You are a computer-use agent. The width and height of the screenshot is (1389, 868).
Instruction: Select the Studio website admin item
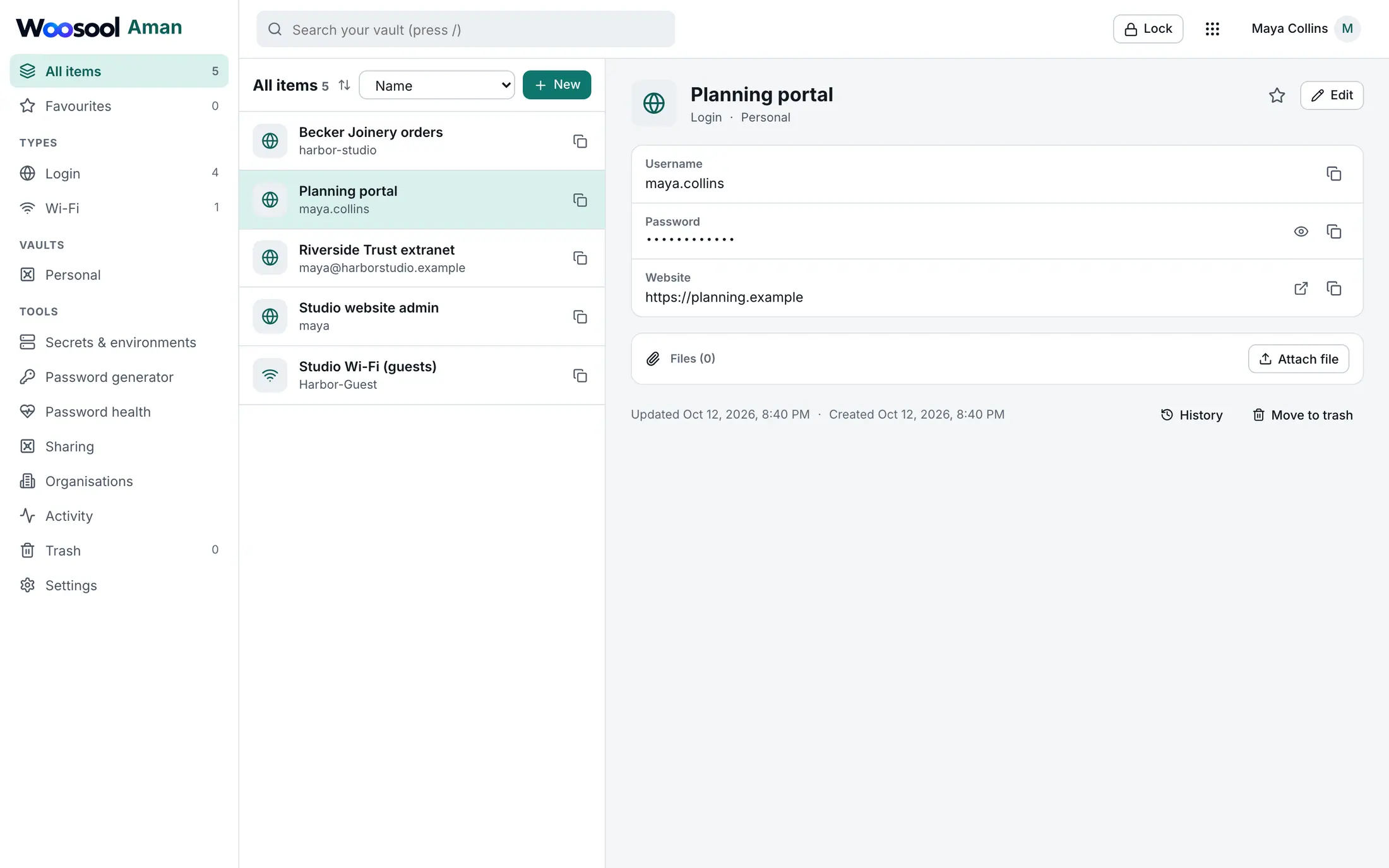click(x=422, y=316)
